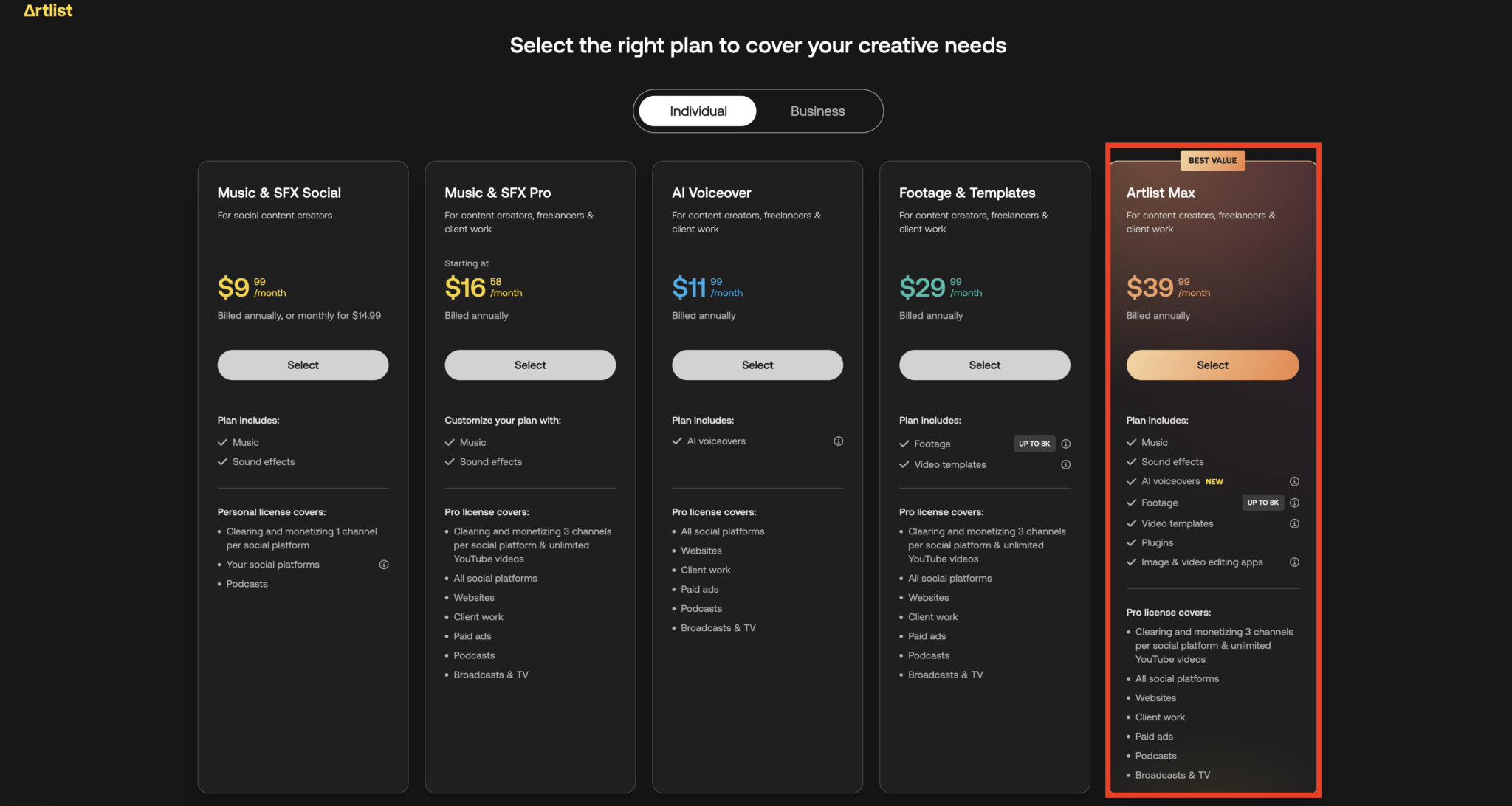Viewport: 1512px width, 806px height.
Task: Choose the AI Voiceover plan Select button
Action: (x=757, y=365)
